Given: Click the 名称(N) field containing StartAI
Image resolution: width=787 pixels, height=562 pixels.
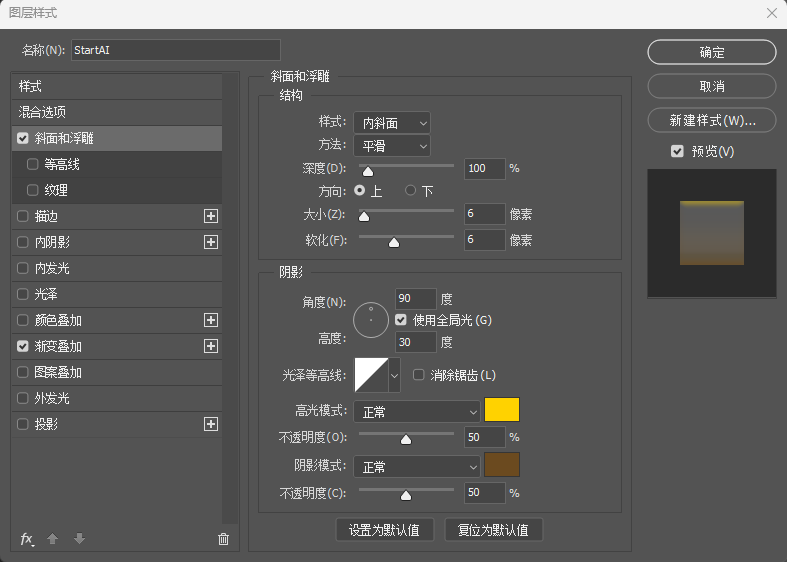Looking at the screenshot, I should click(x=176, y=50).
